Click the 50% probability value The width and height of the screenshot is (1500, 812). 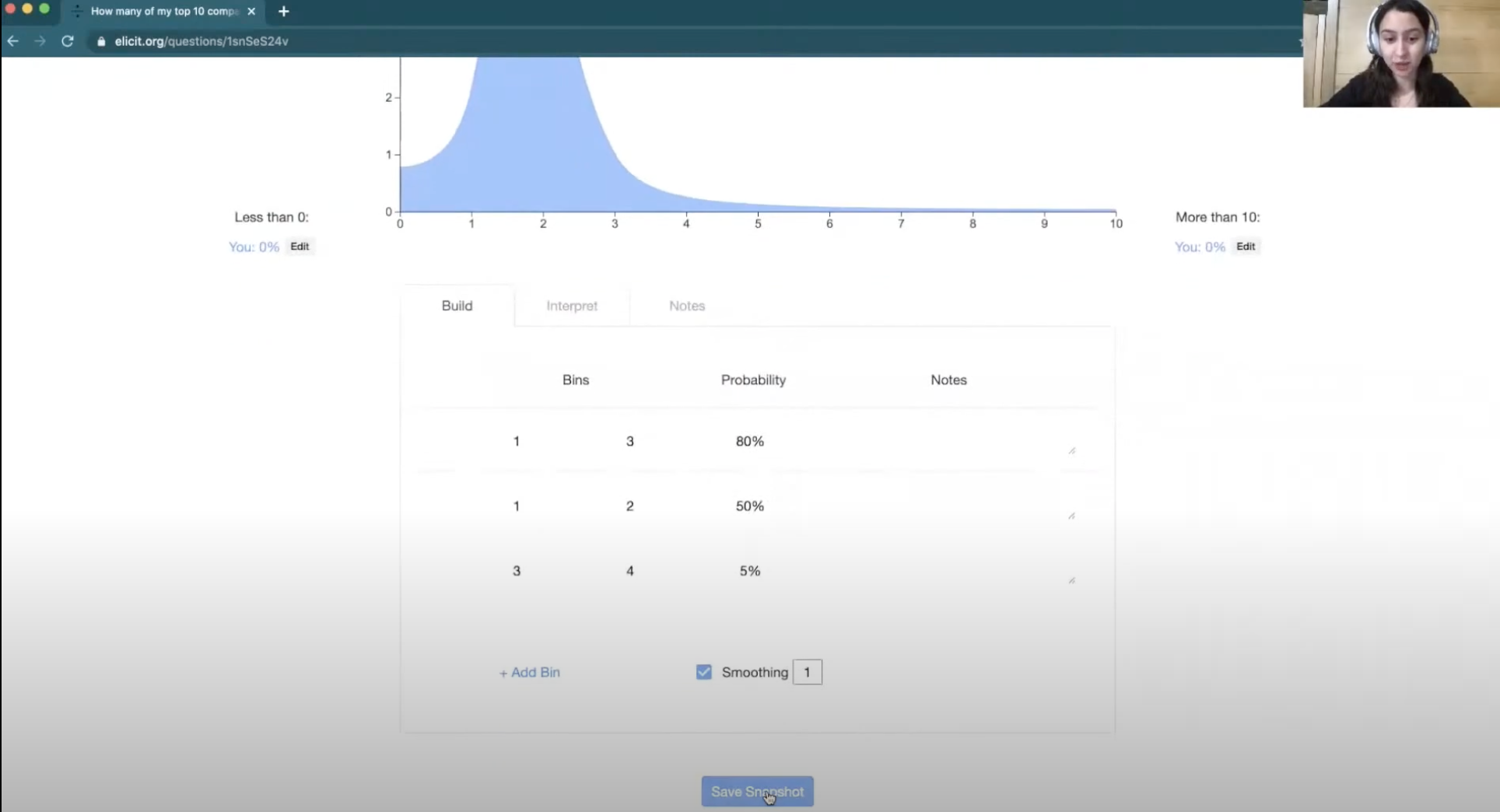click(x=750, y=506)
